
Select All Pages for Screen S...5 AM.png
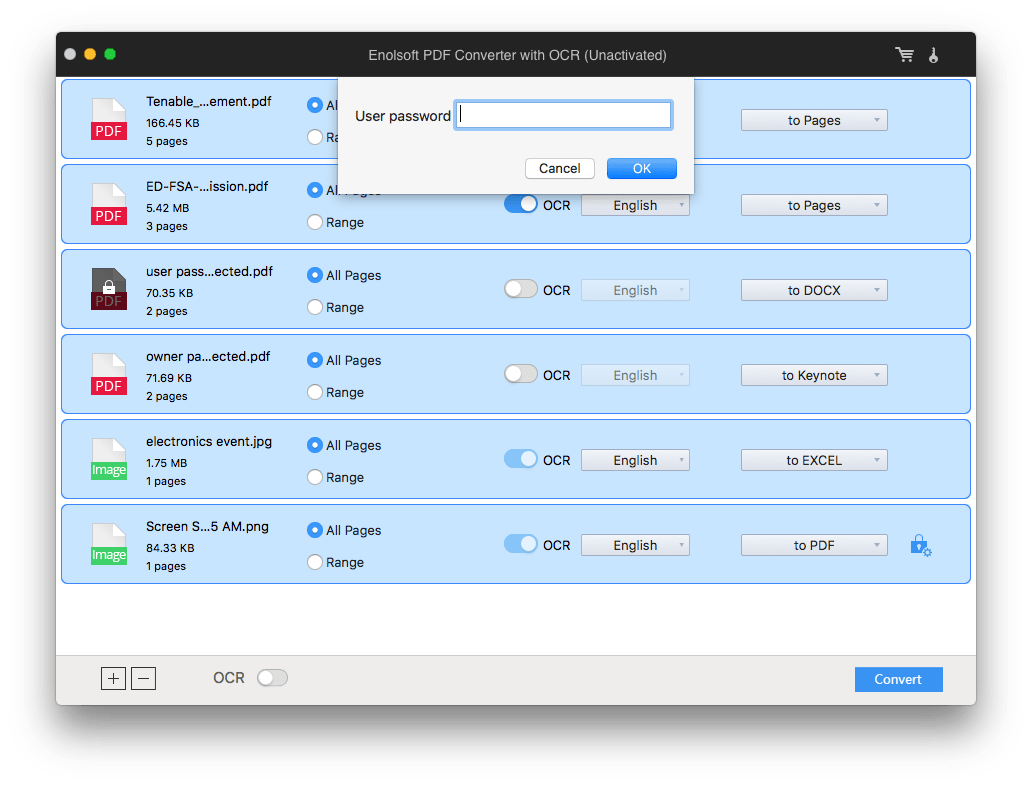tap(315, 530)
